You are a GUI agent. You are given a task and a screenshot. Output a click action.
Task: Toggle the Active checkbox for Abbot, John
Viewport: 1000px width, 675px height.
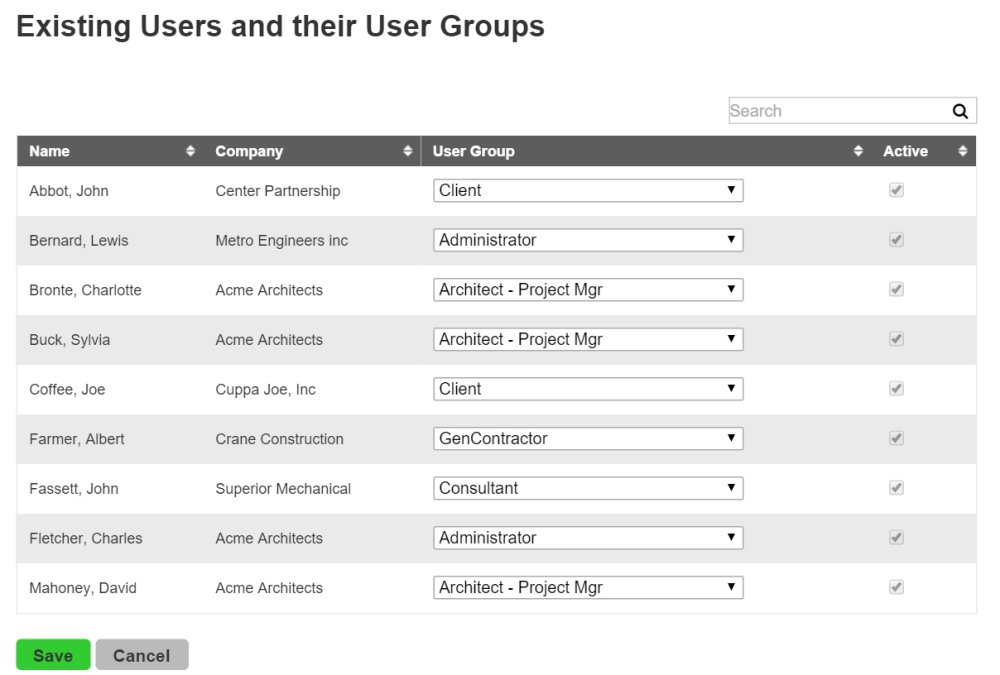[x=897, y=190]
